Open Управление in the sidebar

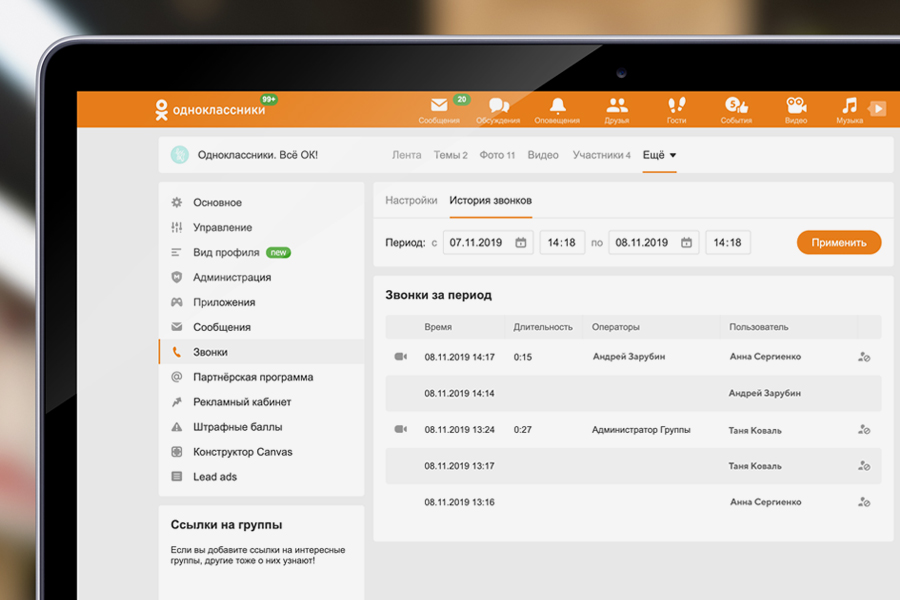pyautogui.click(x=261, y=227)
